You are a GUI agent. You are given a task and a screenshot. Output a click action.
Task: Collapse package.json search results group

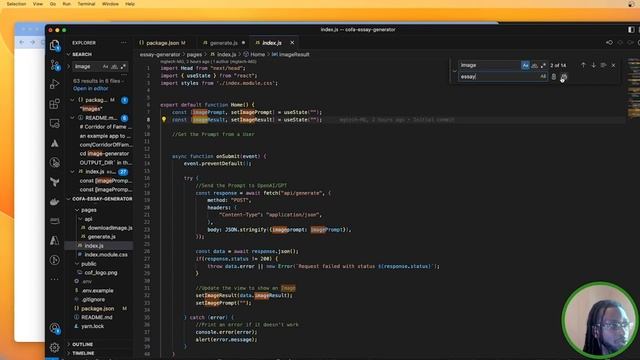pyautogui.click(x=72, y=100)
